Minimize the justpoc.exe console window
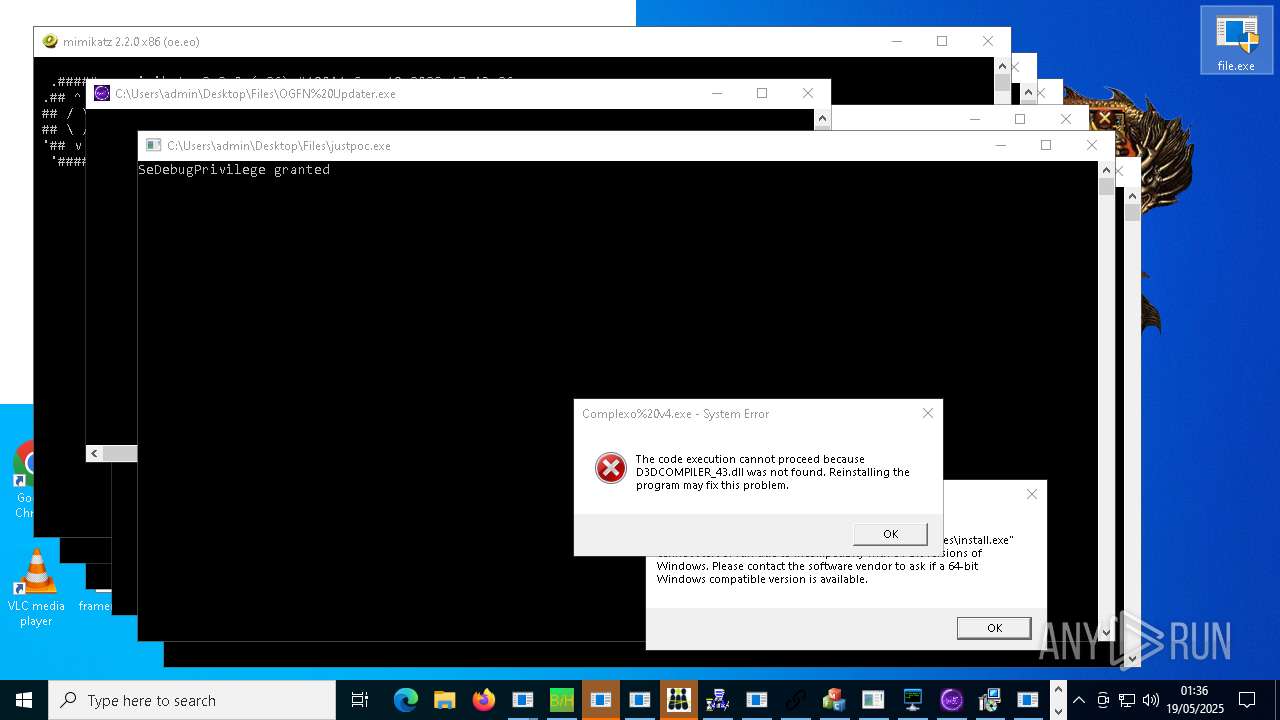This screenshot has height=720, width=1280. (1000, 145)
